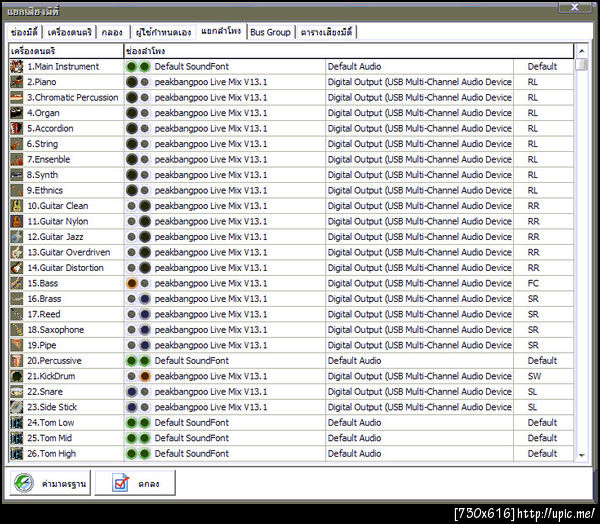Click the Saxophone instrument icon

coord(16,330)
